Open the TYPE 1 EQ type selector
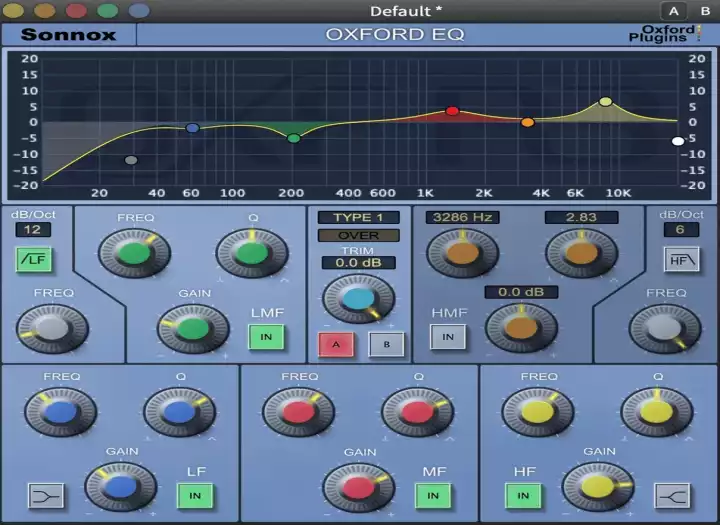720x525 pixels. pyautogui.click(x=359, y=217)
